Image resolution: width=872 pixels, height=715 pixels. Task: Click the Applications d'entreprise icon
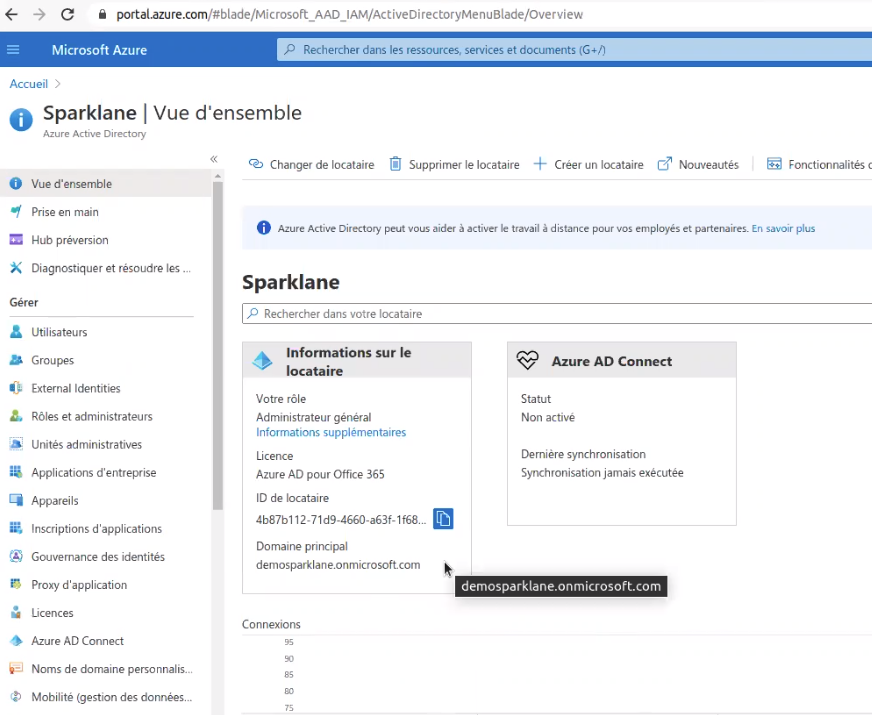click(x=16, y=472)
